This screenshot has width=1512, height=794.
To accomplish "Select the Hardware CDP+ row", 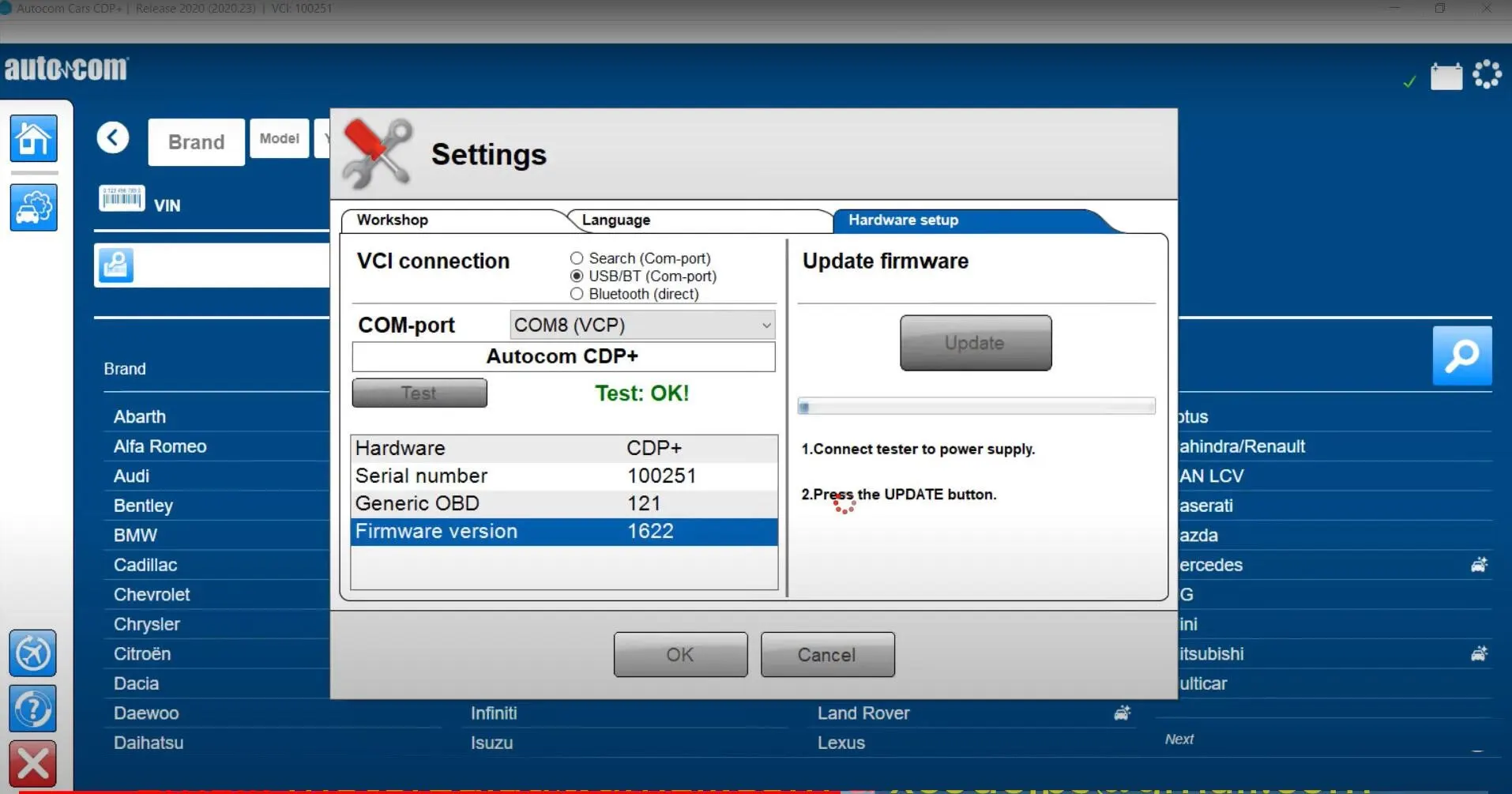I will 564,448.
